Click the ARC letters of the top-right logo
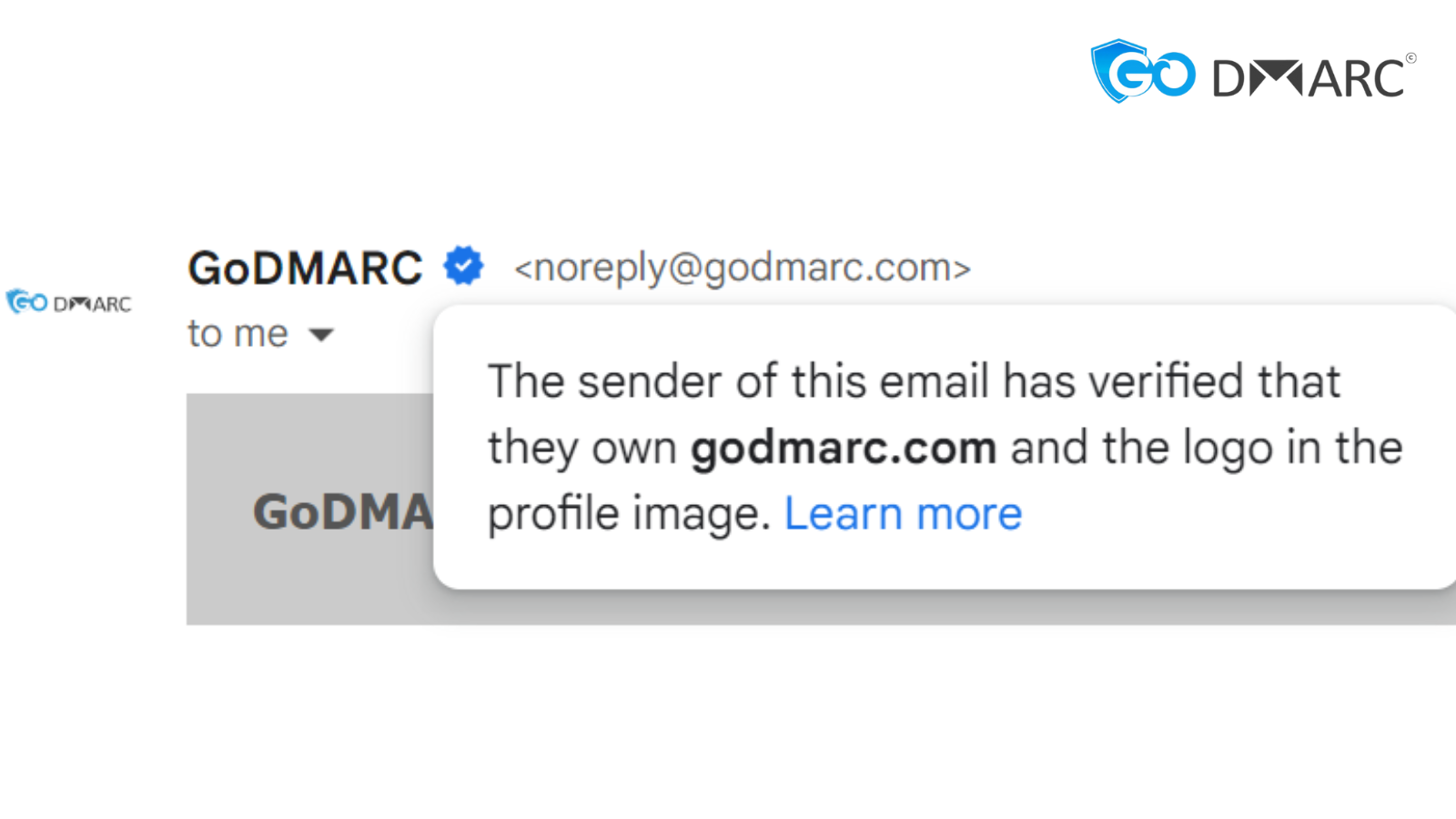The height and width of the screenshot is (819, 1456). 1356,79
